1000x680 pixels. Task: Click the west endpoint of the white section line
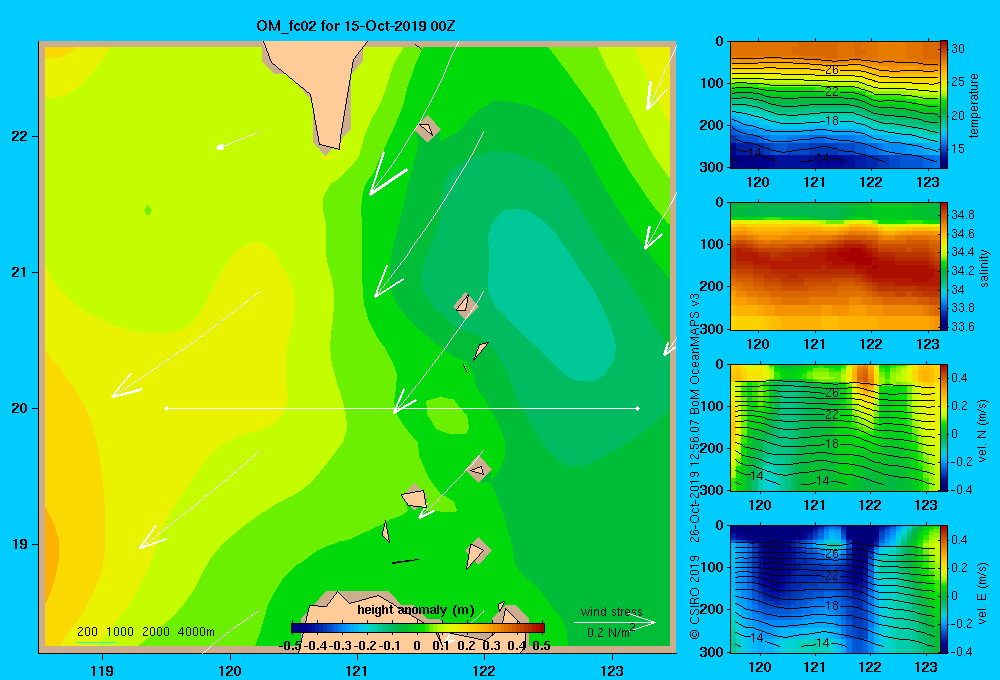tap(166, 408)
